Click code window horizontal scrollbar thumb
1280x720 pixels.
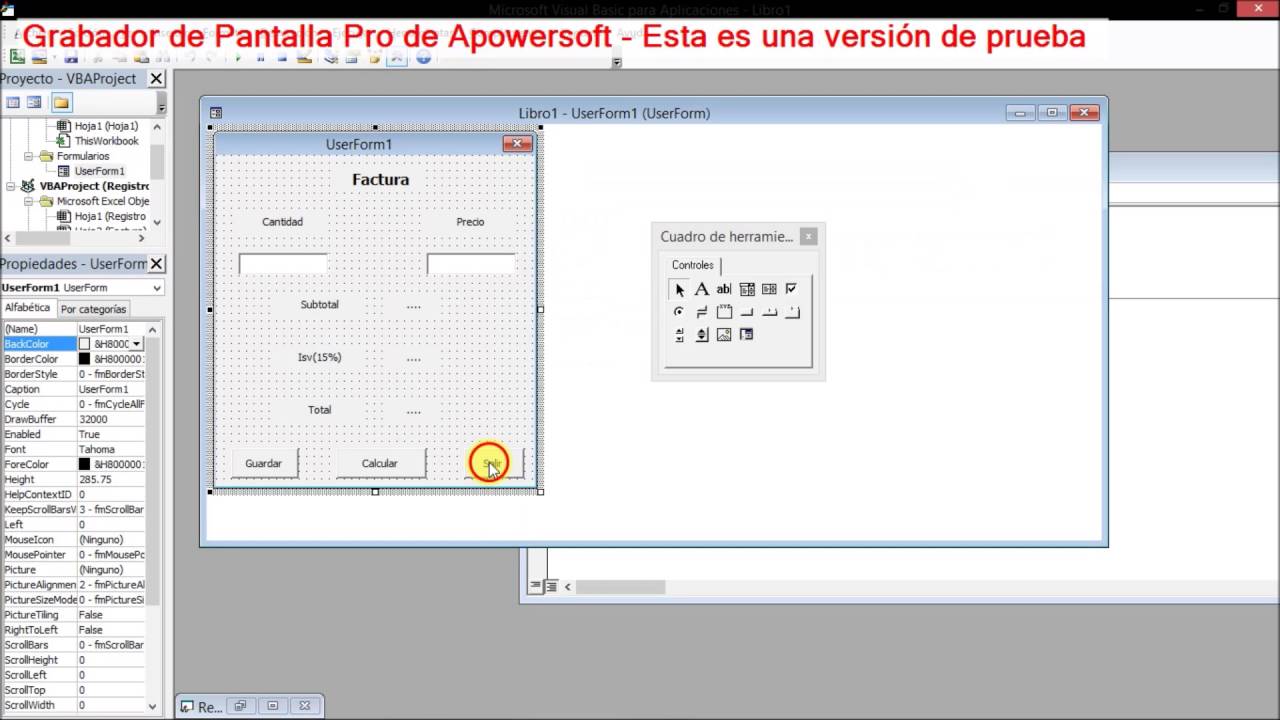tap(620, 587)
